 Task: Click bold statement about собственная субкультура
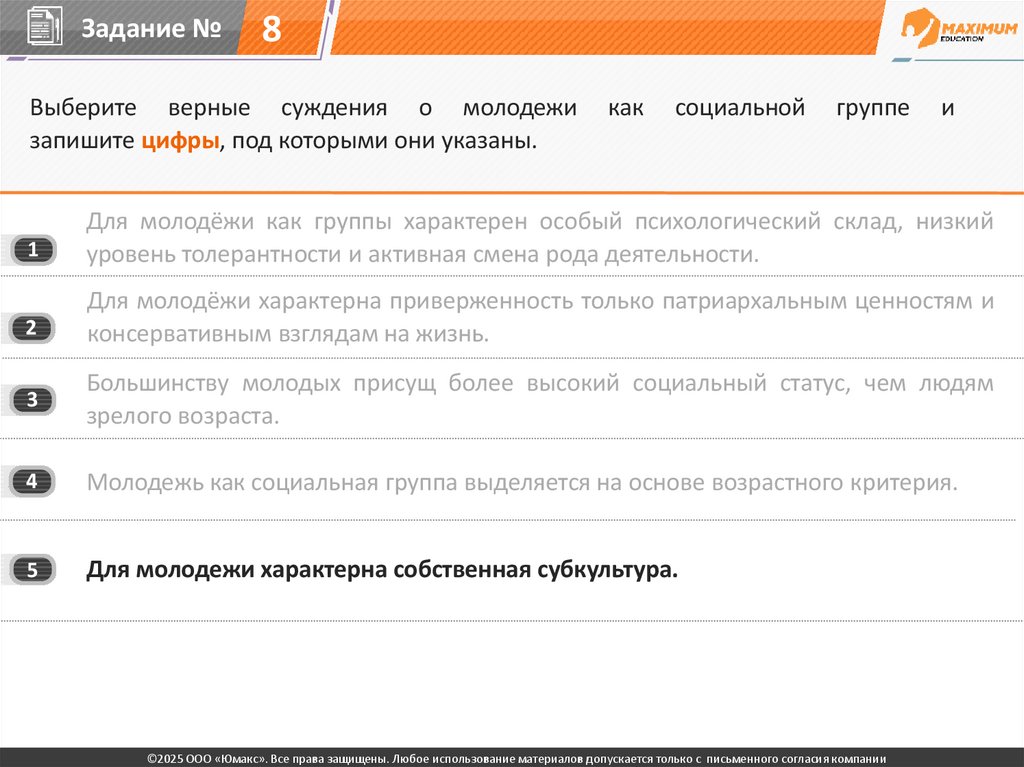(x=382, y=571)
